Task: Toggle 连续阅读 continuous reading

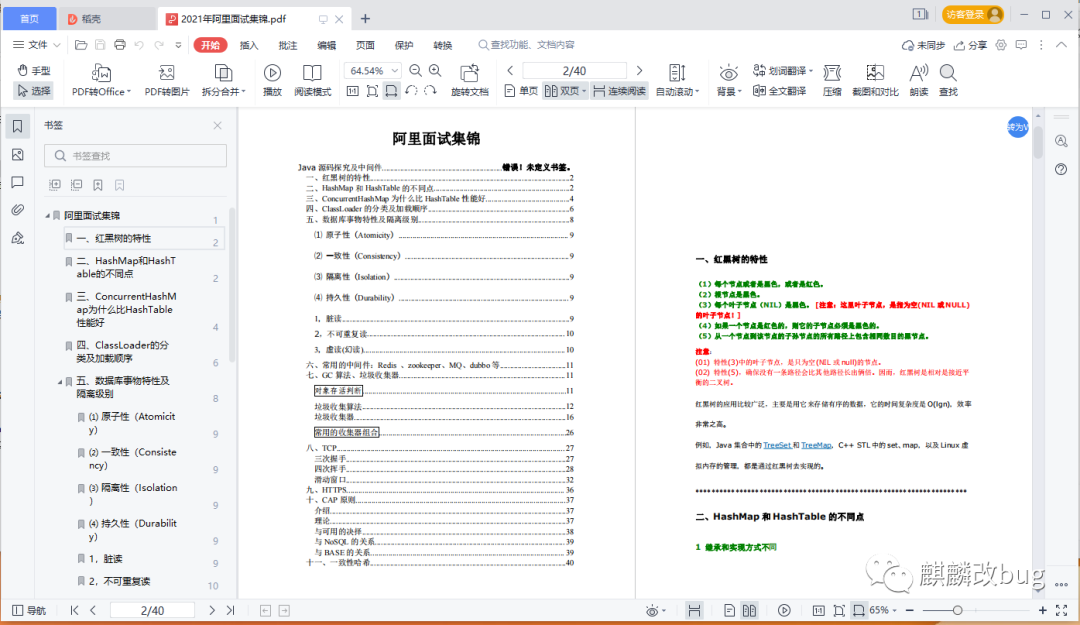Action: click(x=619, y=91)
